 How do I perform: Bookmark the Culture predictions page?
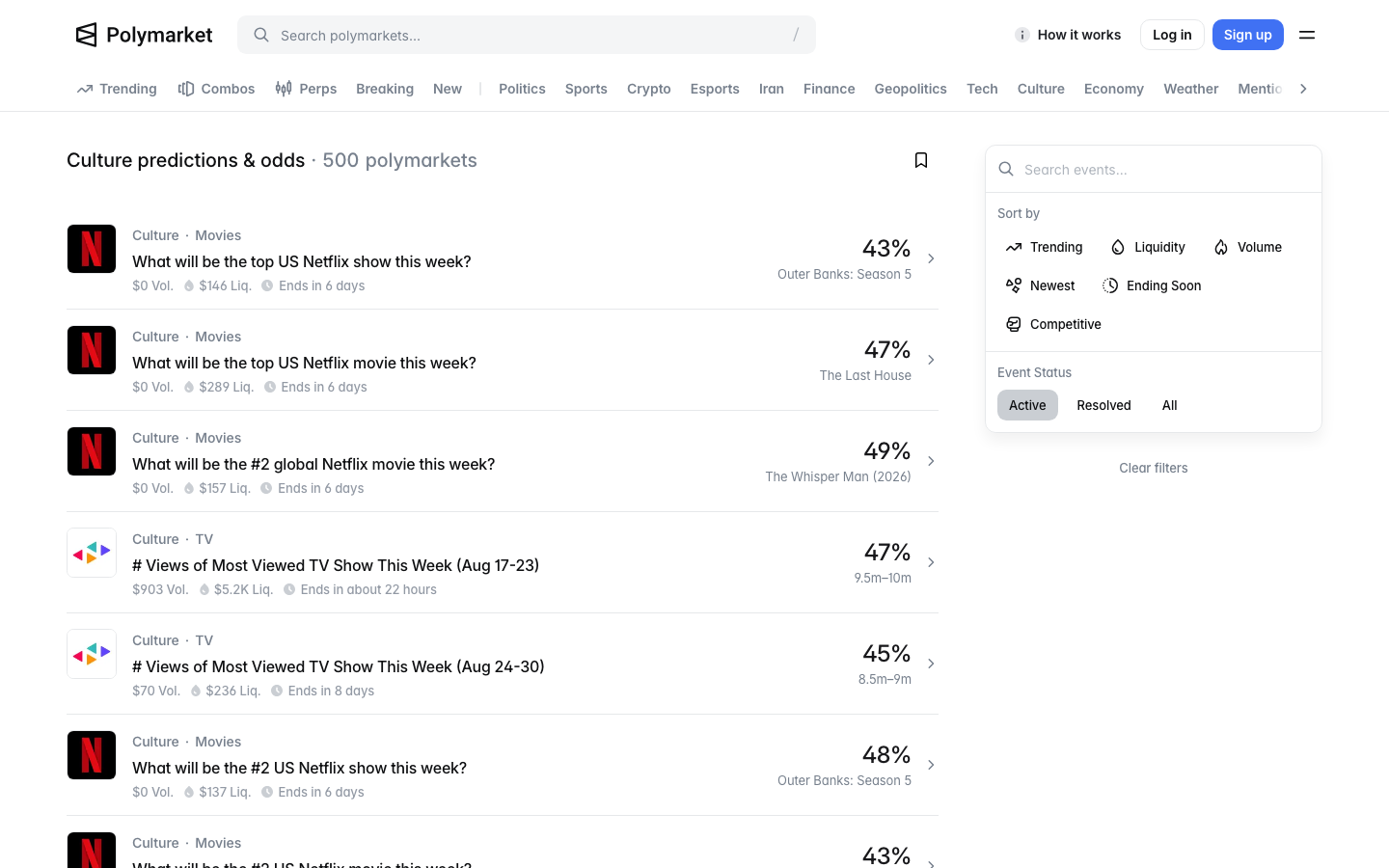[x=921, y=160]
